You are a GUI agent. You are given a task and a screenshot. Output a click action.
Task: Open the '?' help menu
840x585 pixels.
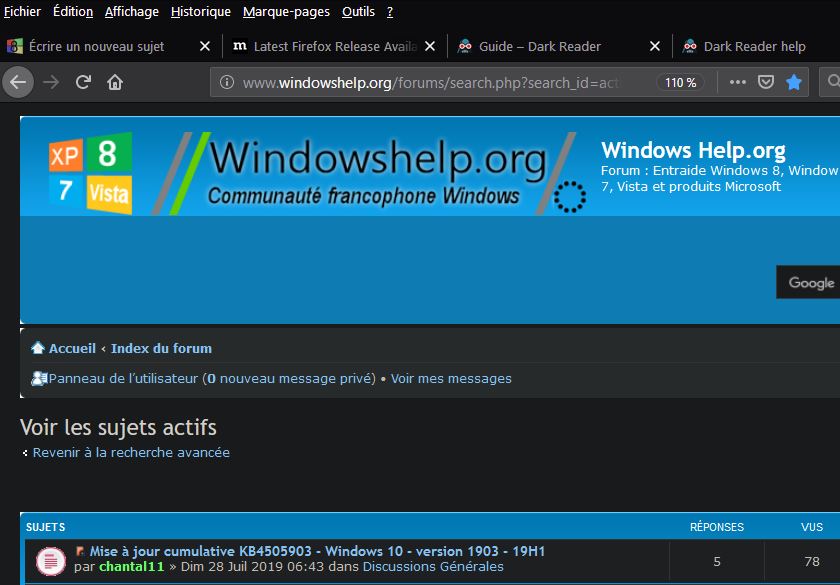pos(390,11)
